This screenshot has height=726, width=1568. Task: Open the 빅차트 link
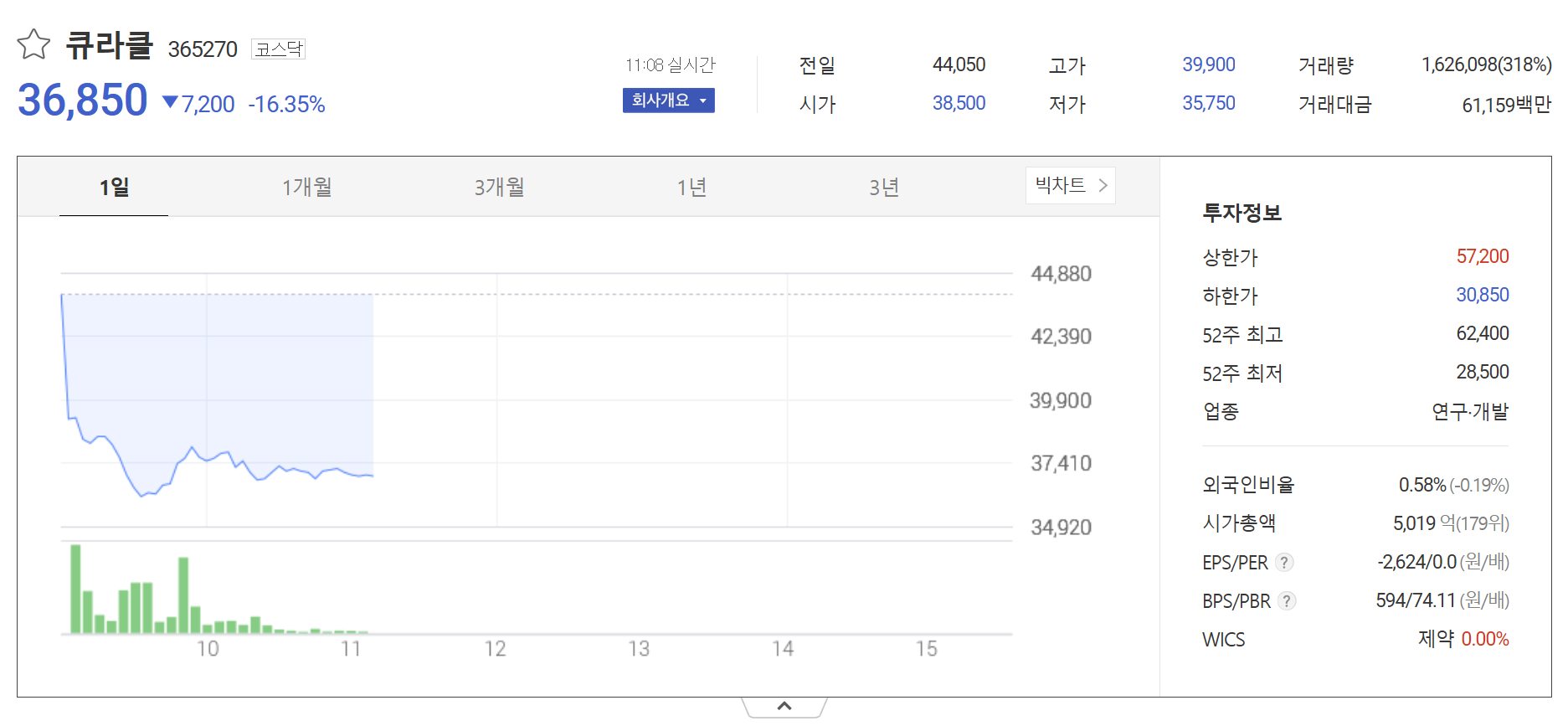point(1070,185)
